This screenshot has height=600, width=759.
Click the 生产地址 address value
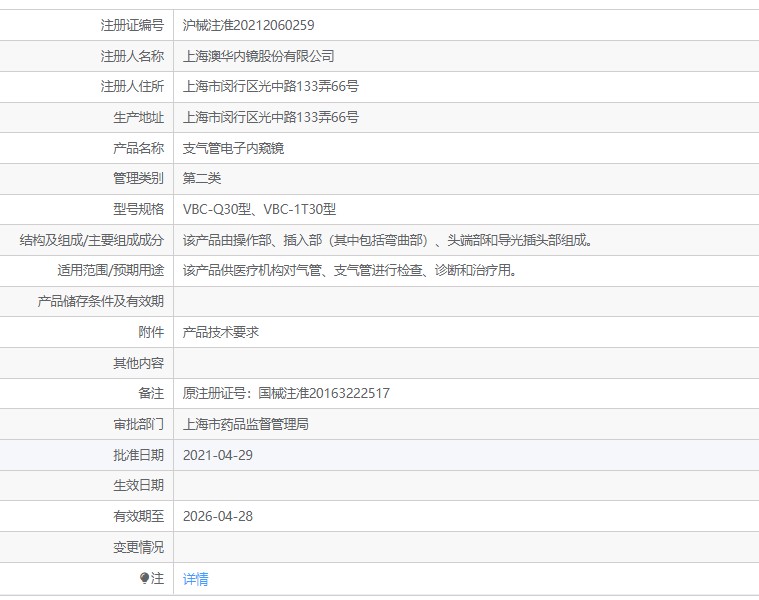[271, 117]
